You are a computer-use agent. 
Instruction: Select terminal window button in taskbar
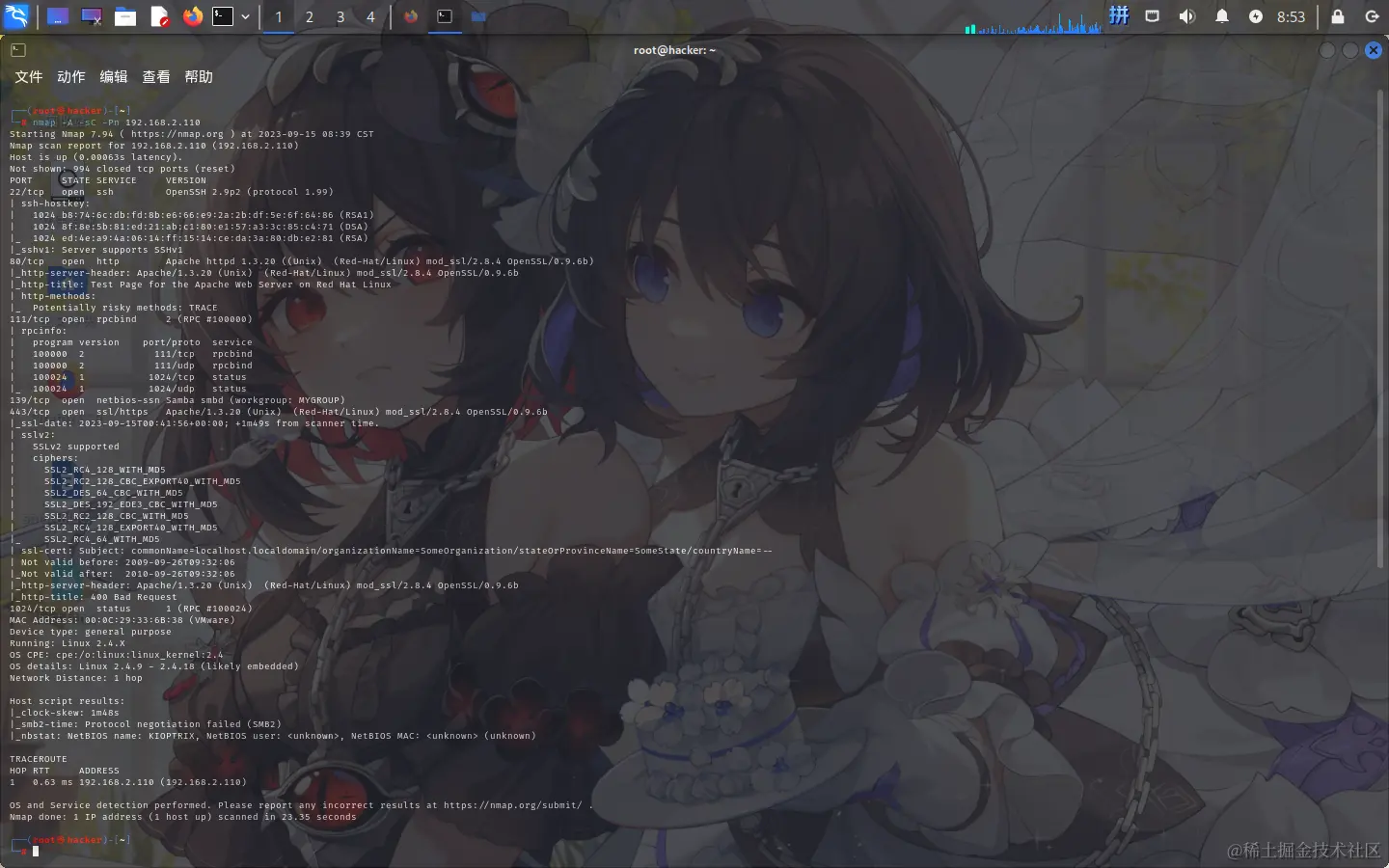pyautogui.click(x=445, y=16)
